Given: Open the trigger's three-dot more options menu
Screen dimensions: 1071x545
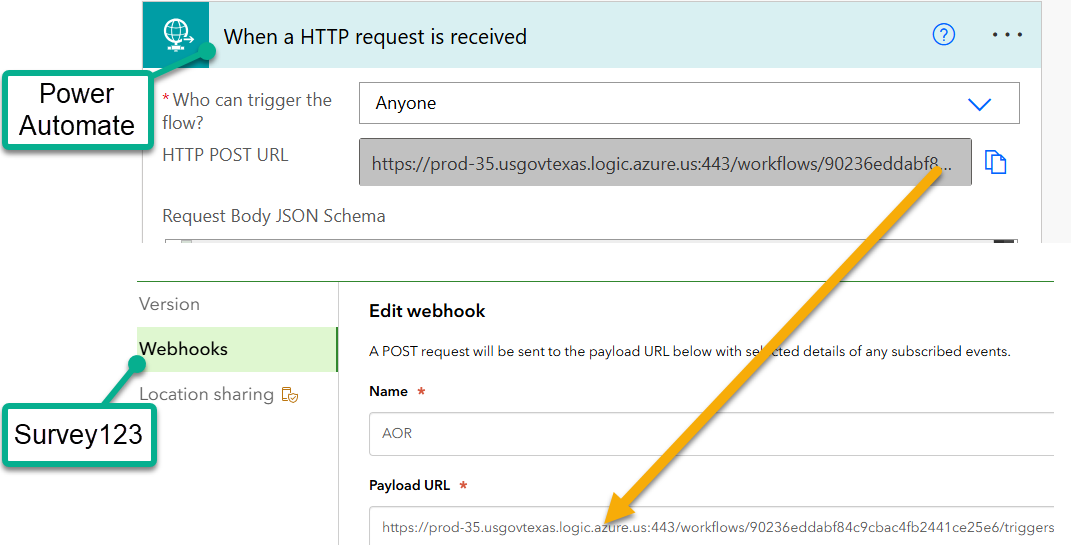Looking at the screenshot, I should point(1007,35).
